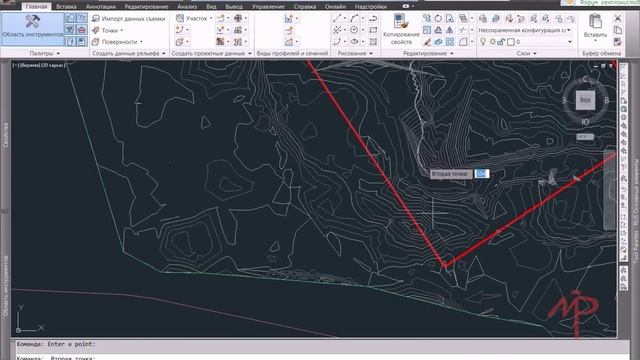This screenshot has height=360, width=640.
Task: Click the top Profile View icon
Action: [289, 18]
